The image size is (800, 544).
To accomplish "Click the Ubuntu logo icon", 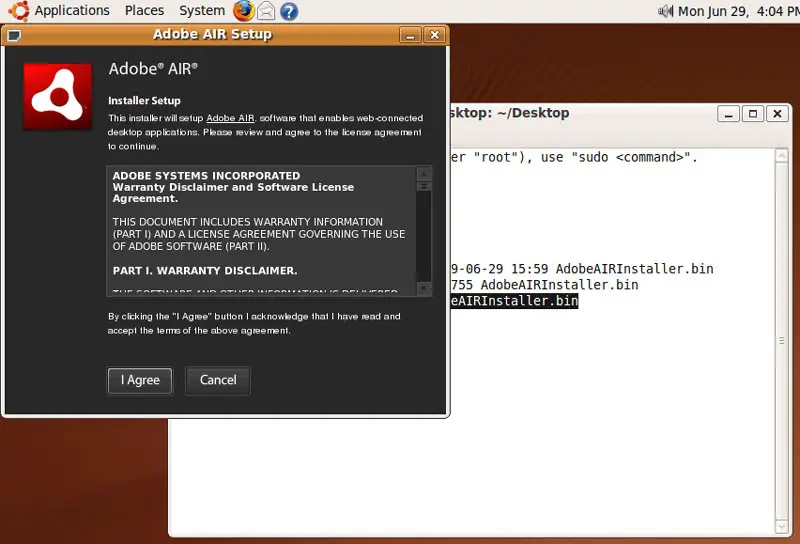I will tap(18, 11).
